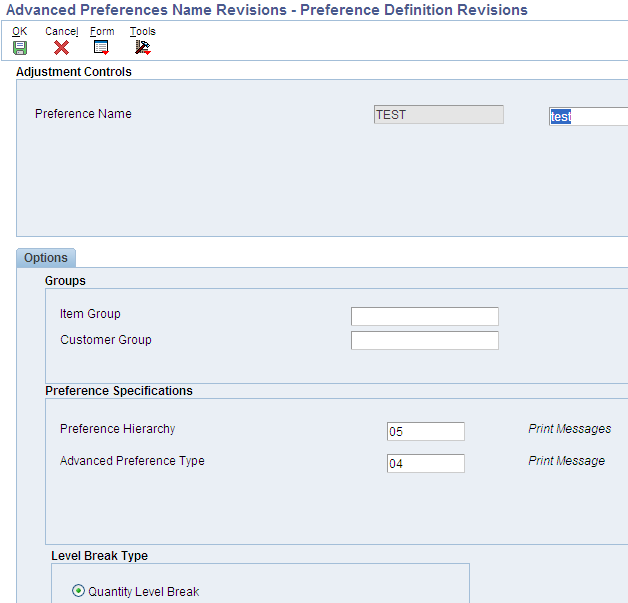
Task: Open the Tools hammer icon
Action: (142, 48)
